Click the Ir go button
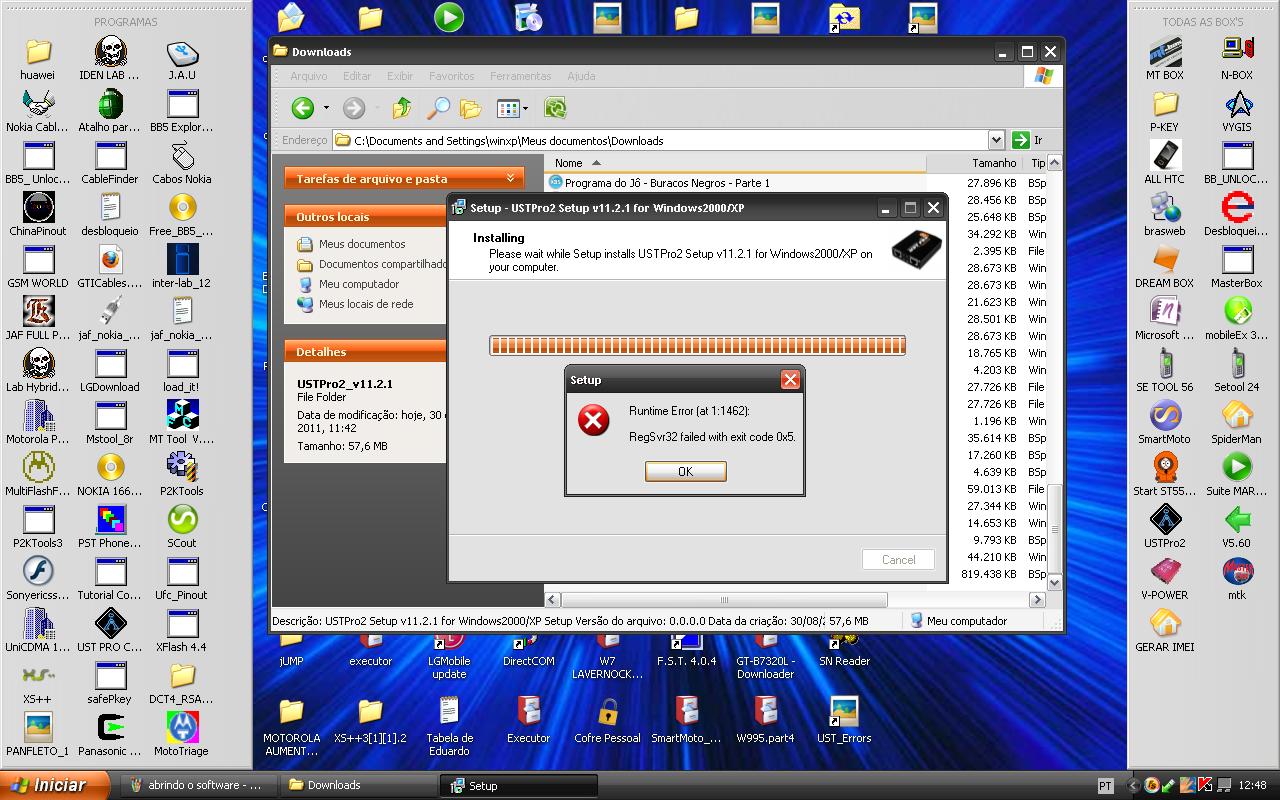Image resolution: width=1280 pixels, height=800 pixels. [x=1028, y=140]
